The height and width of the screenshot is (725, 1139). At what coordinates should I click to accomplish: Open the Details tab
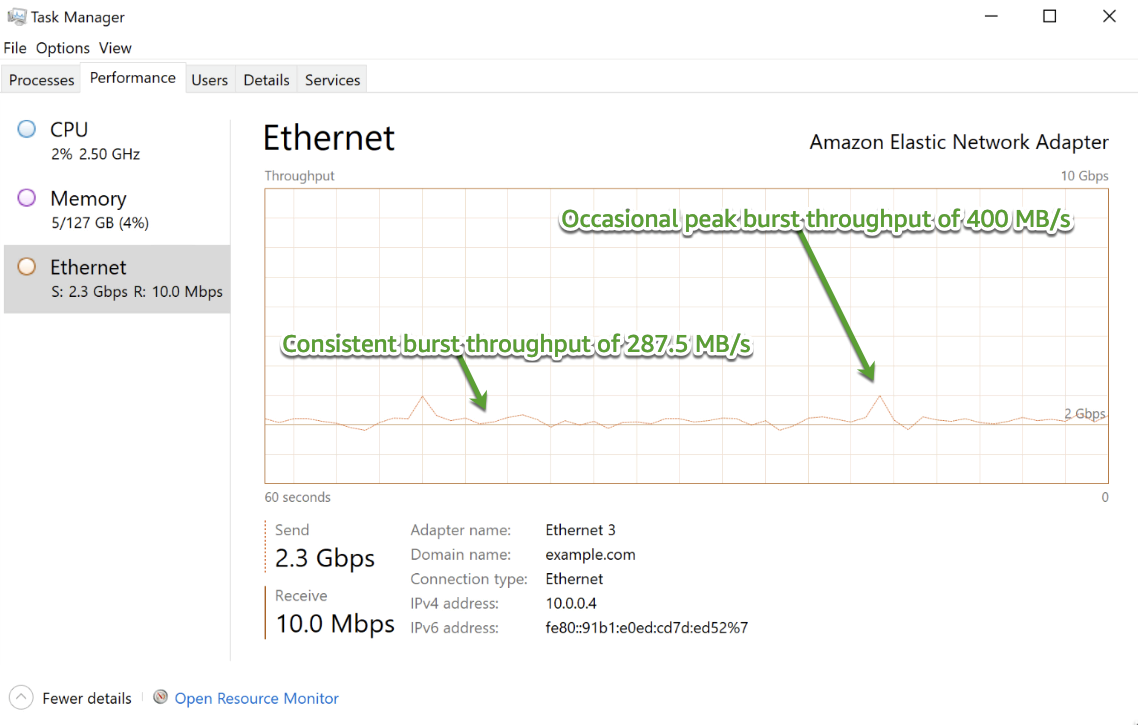click(265, 79)
